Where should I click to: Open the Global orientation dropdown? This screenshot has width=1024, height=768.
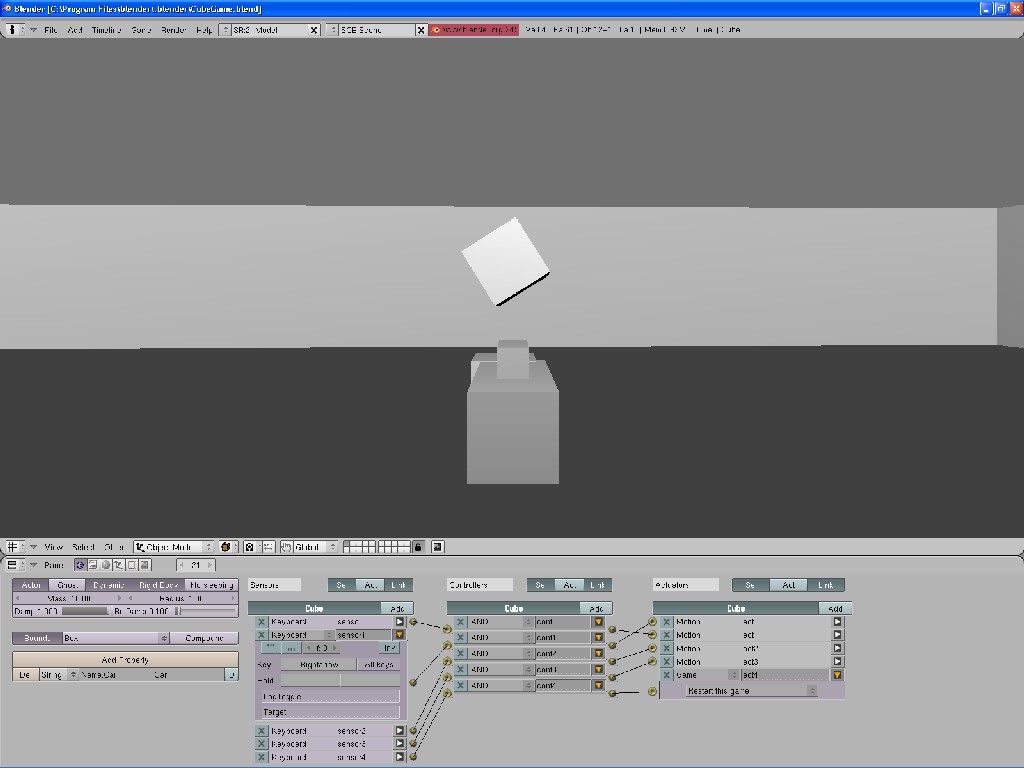(x=315, y=547)
